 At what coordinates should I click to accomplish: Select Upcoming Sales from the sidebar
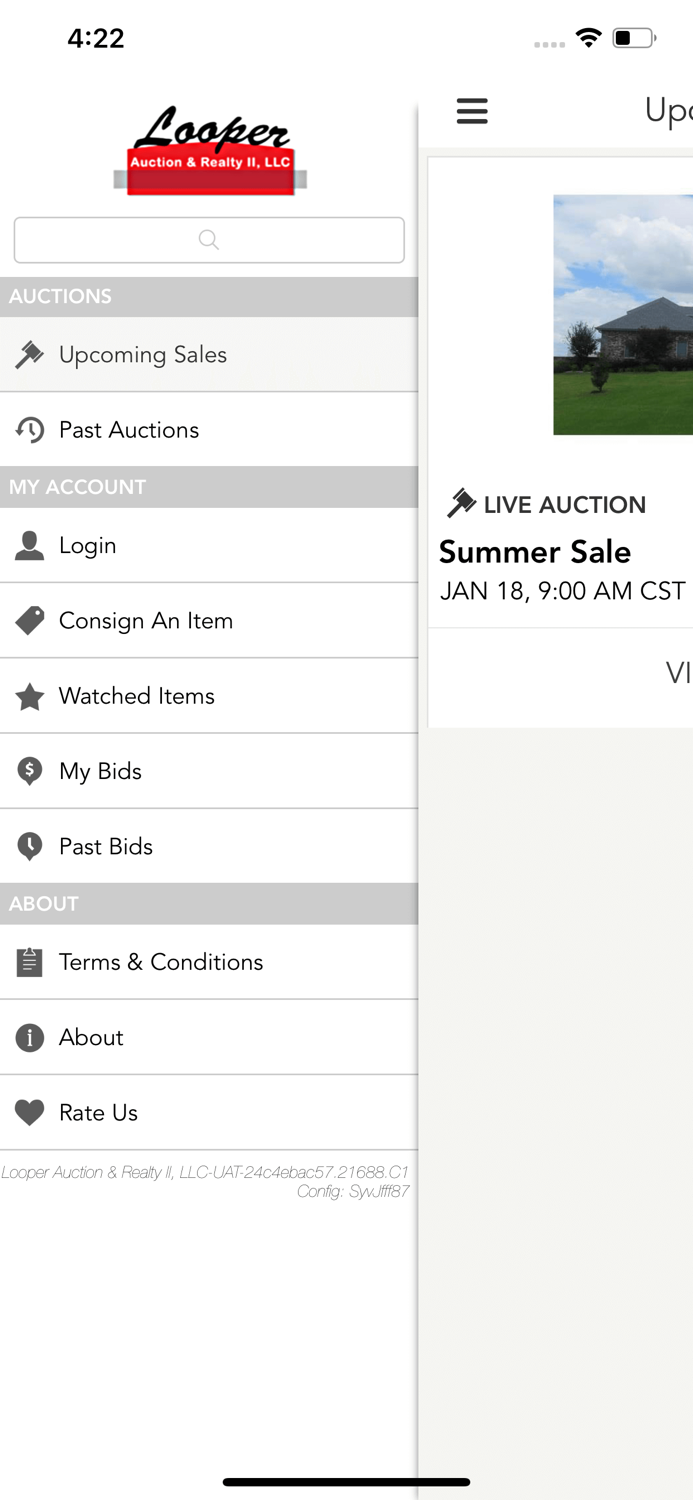(x=143, y=354)
